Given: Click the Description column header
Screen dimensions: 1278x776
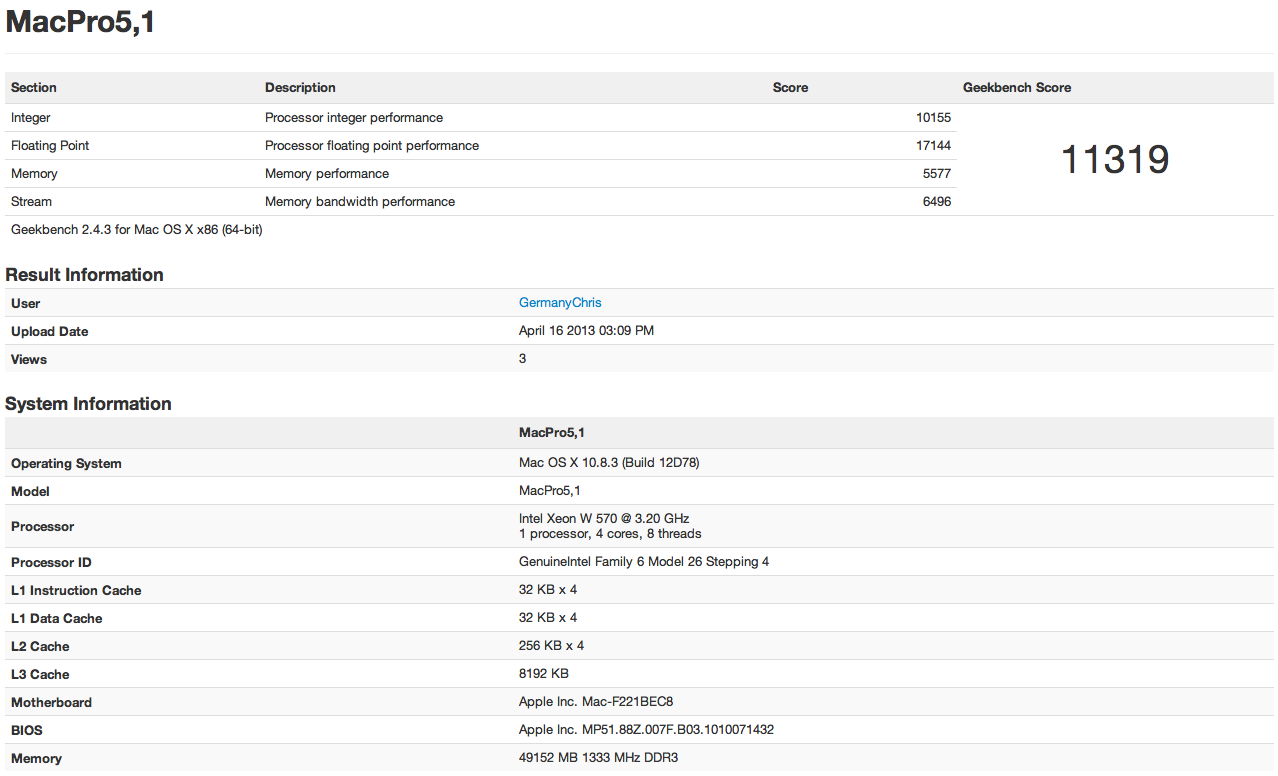Looking at the screenshot, I should [300, 87].
